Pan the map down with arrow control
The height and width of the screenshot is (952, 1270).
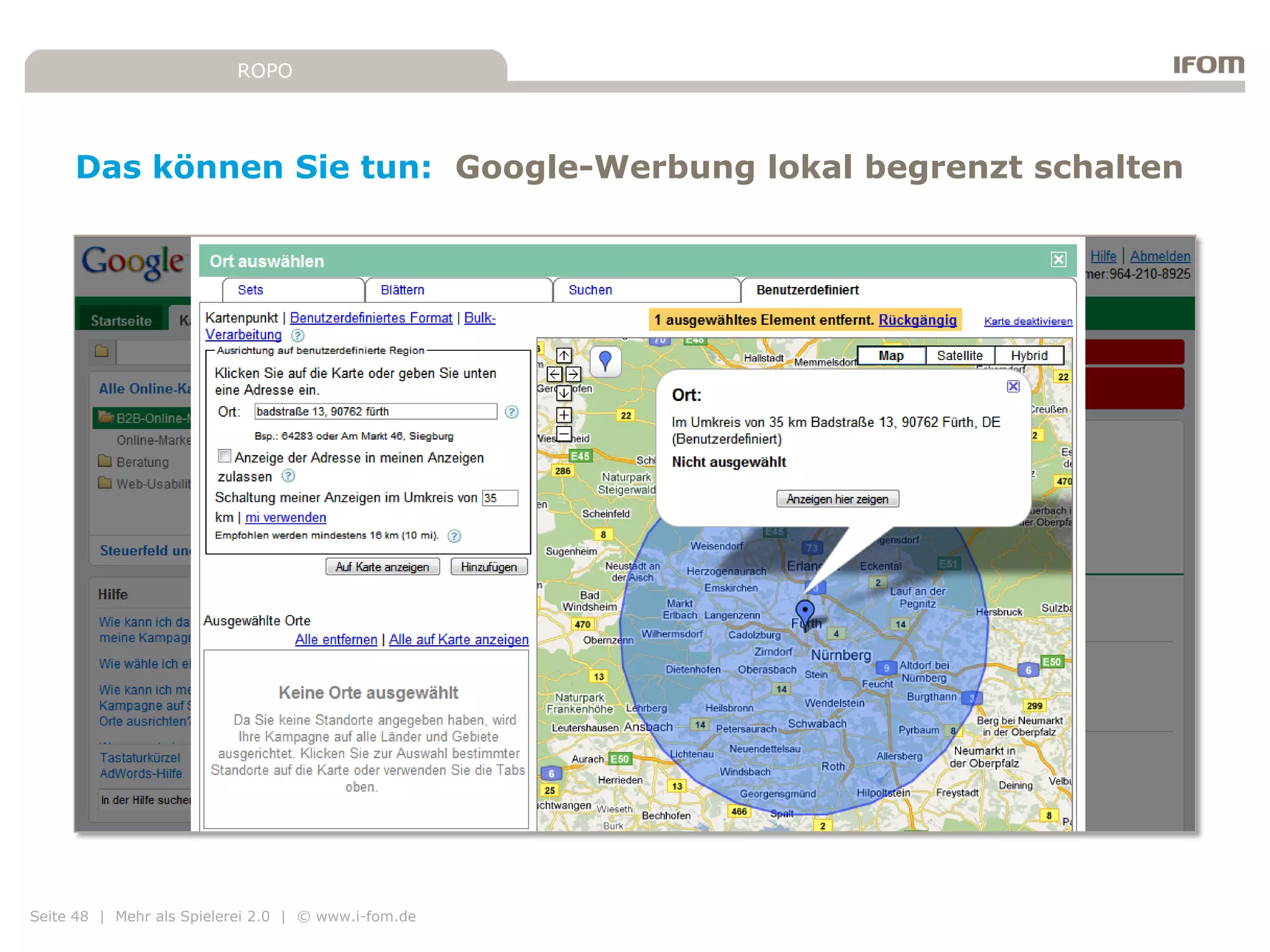coord(564,393)
